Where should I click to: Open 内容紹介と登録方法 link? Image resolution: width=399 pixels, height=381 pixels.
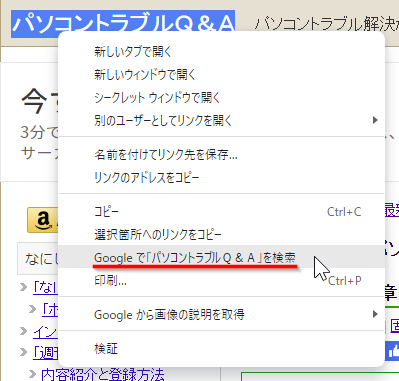coord(103,374)
